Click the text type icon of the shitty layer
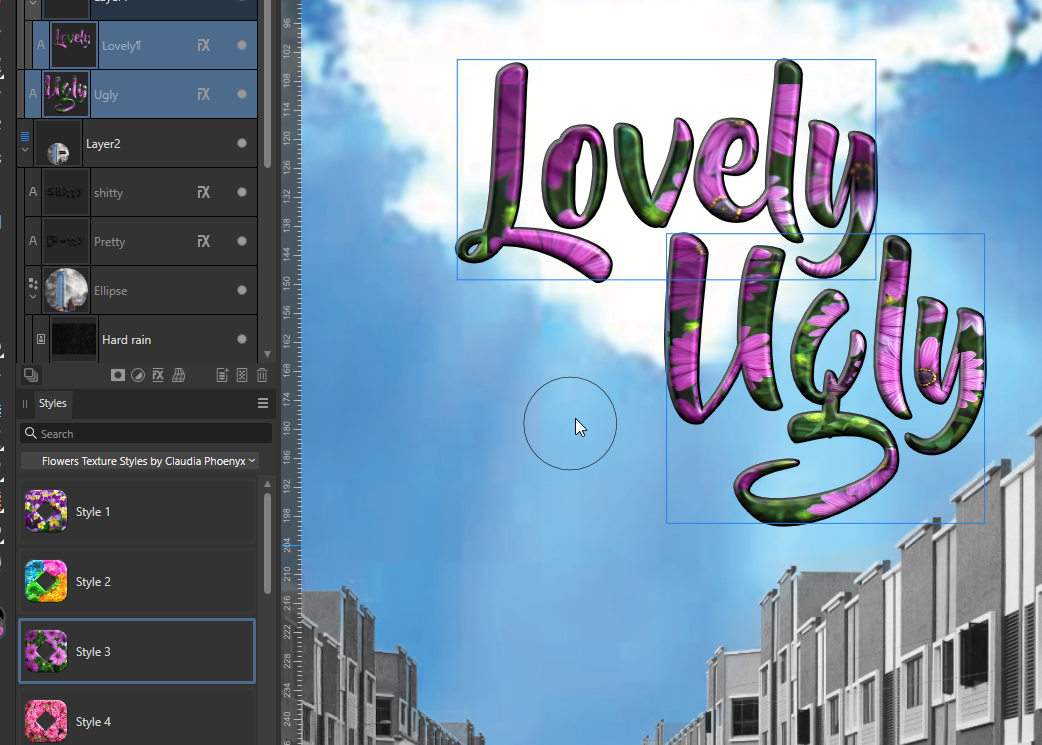The width and height of the screenshot is (1042, 745). 33,192
